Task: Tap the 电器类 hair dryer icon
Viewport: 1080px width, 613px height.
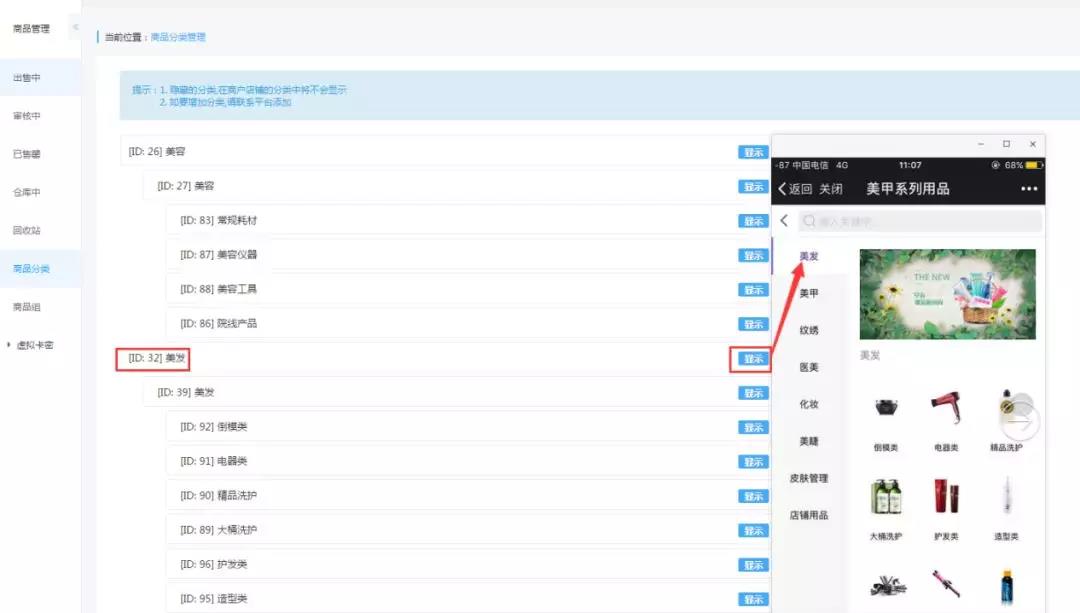Action: pos(946,408)
